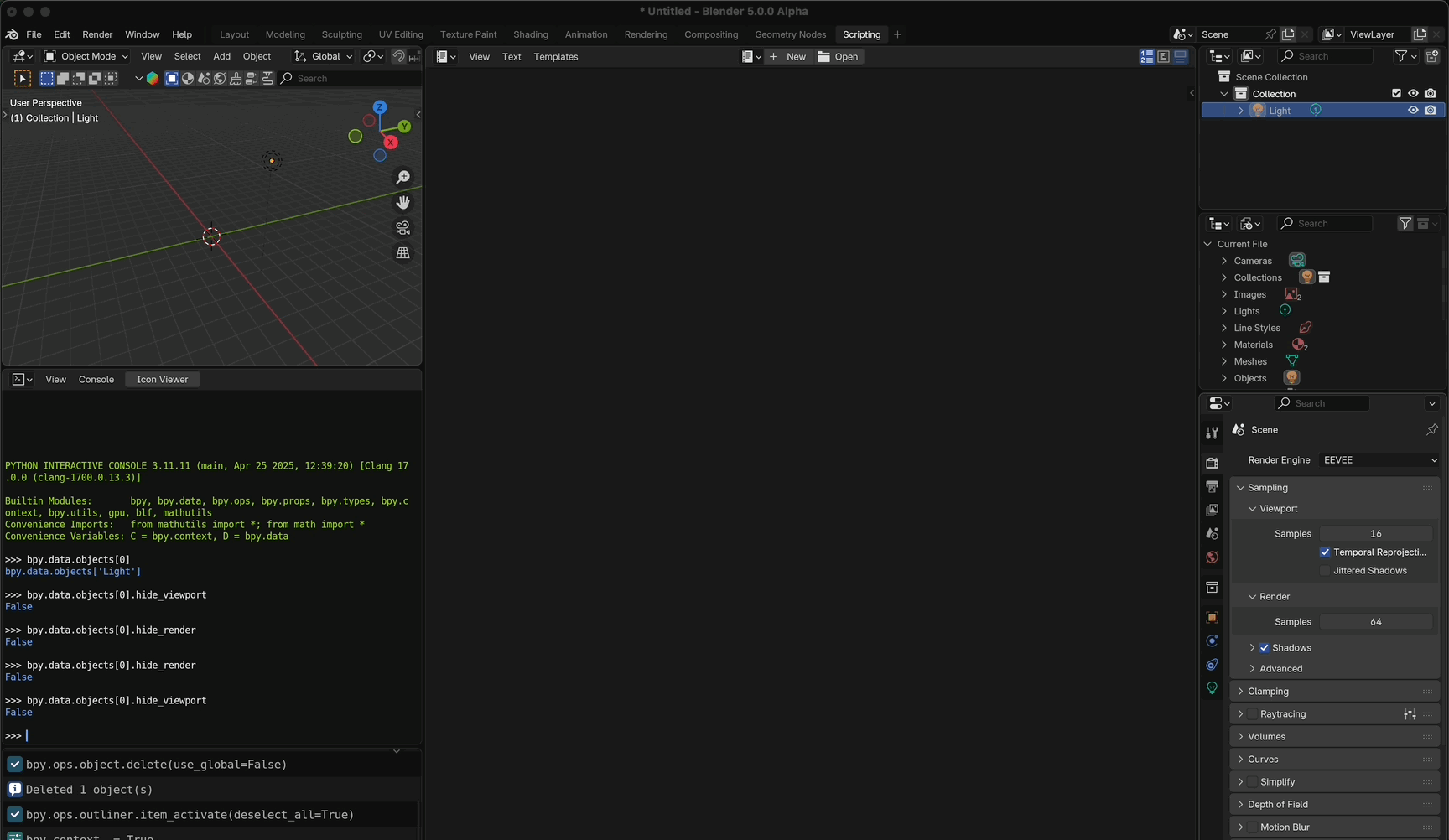Click the Properties editor search field
1449x840 pixels.
[1322, 403]
